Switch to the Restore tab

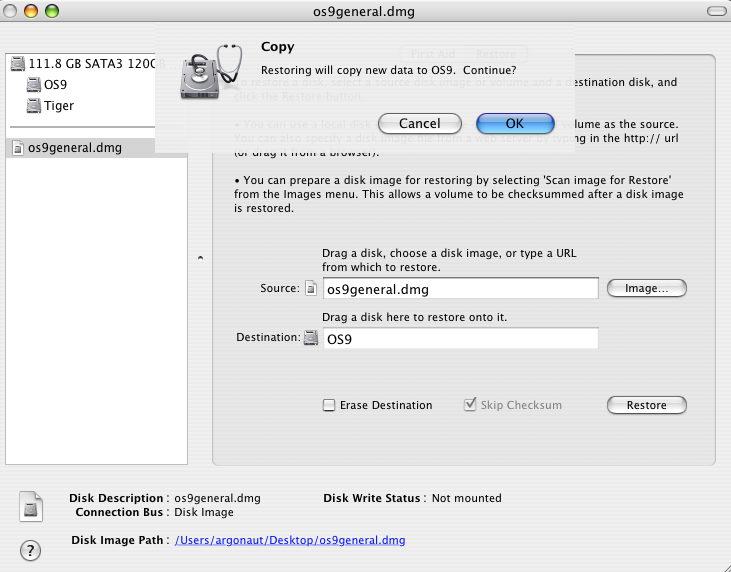point(496,54)
